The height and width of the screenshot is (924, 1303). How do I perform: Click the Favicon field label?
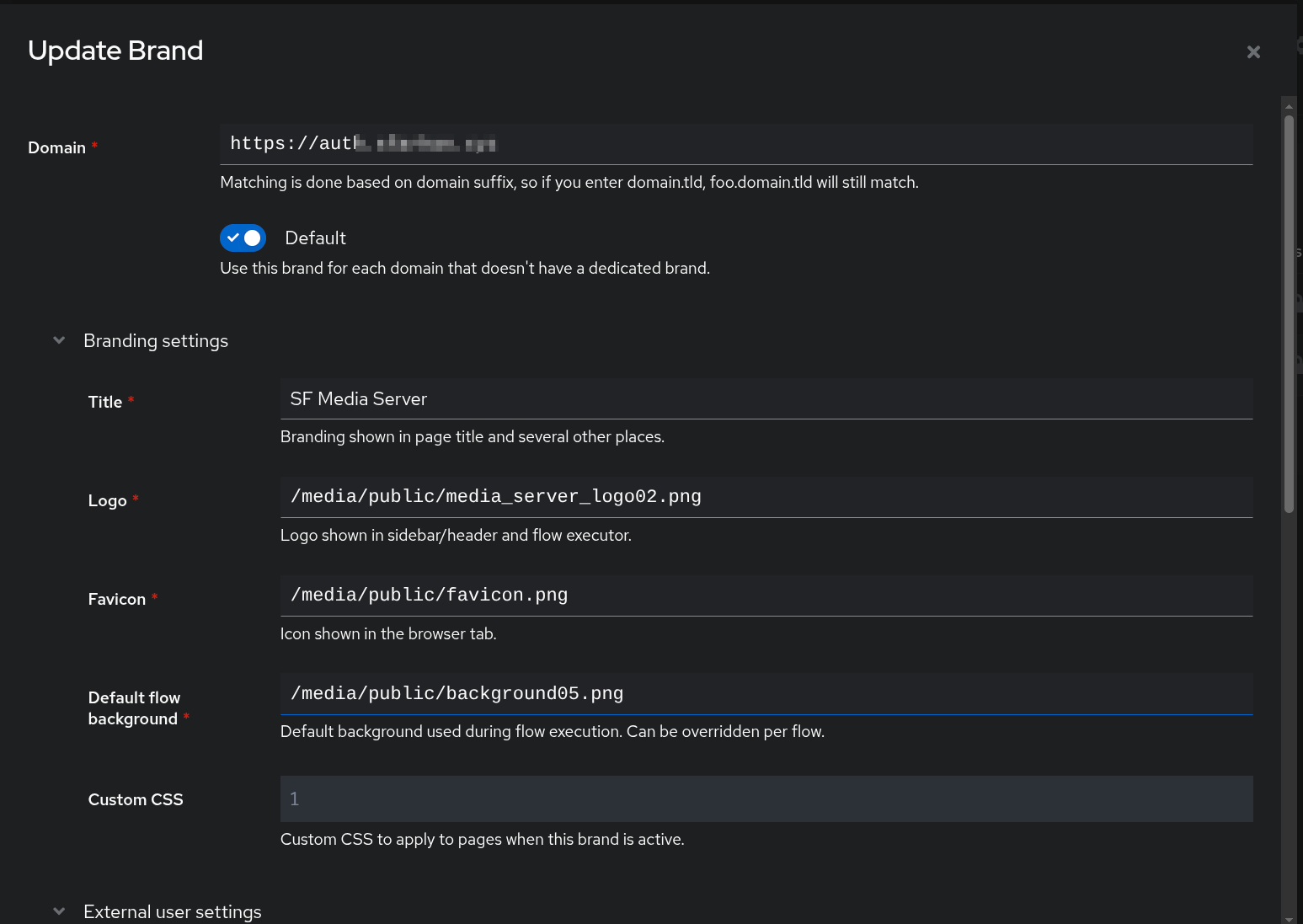click(117, 600)
